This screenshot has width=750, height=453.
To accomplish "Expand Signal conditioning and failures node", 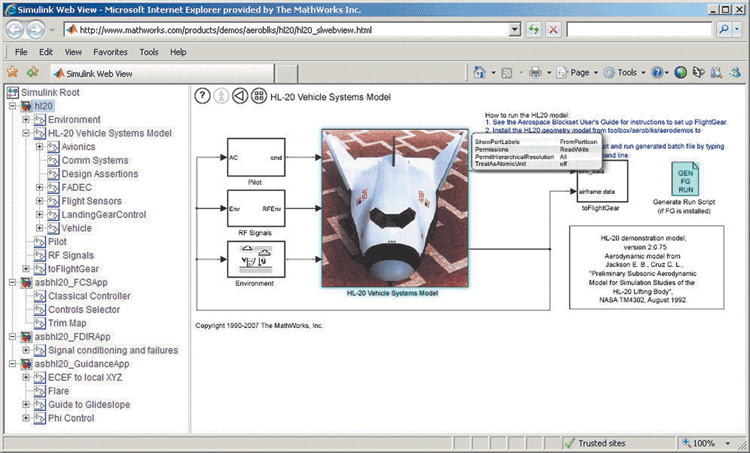I will pos(26,350).
